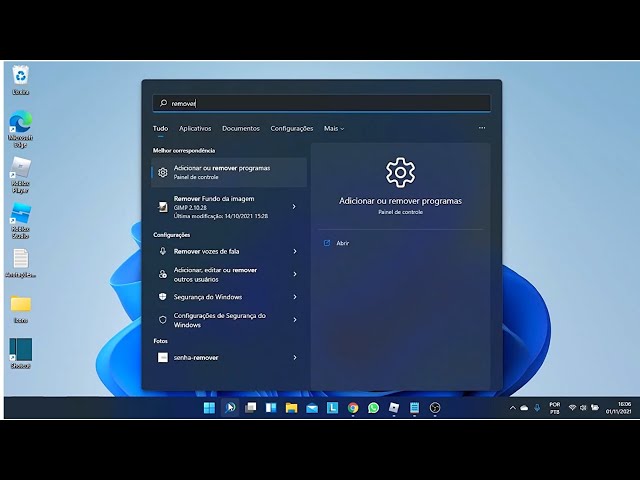Screen dimensions: 640x480
Task: Click the search box containing 'remover'
Action: point(322,103)
